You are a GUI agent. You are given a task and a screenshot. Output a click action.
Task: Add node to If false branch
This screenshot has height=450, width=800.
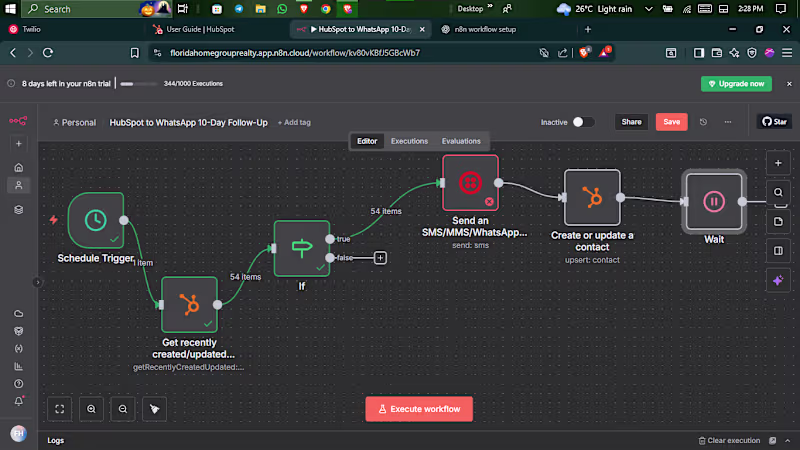(380, 258)
